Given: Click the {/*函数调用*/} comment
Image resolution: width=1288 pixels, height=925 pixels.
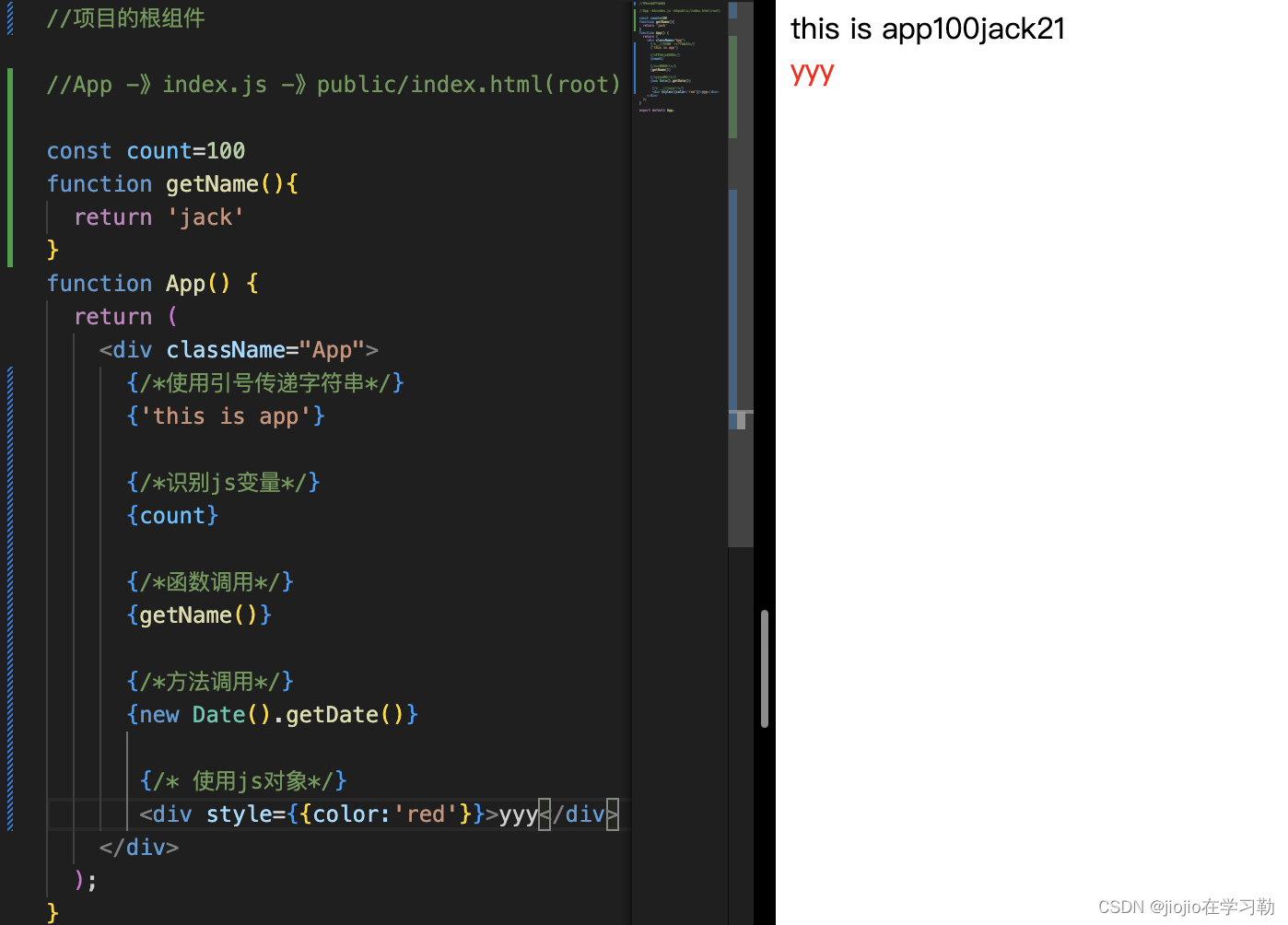Looking at the screenshot, I should point(210,582).
